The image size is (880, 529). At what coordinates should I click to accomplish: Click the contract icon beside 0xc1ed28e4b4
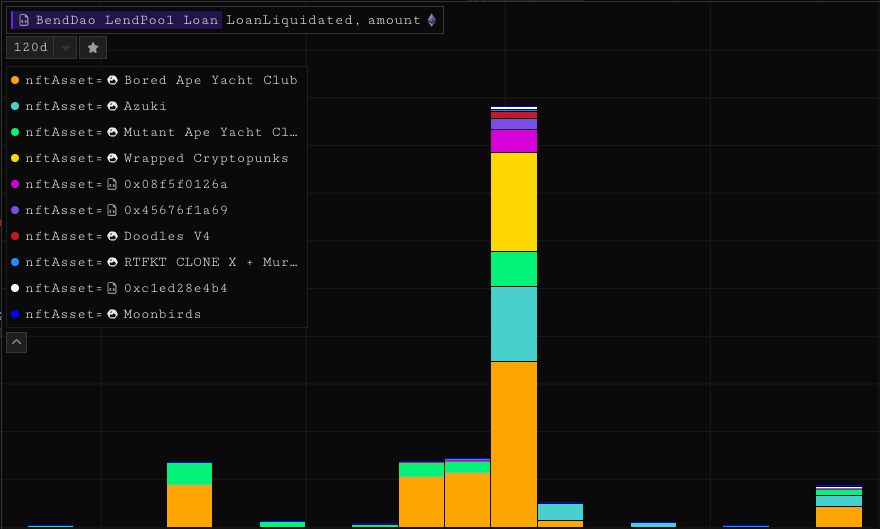pyautogui.click(x=112, y=288)
